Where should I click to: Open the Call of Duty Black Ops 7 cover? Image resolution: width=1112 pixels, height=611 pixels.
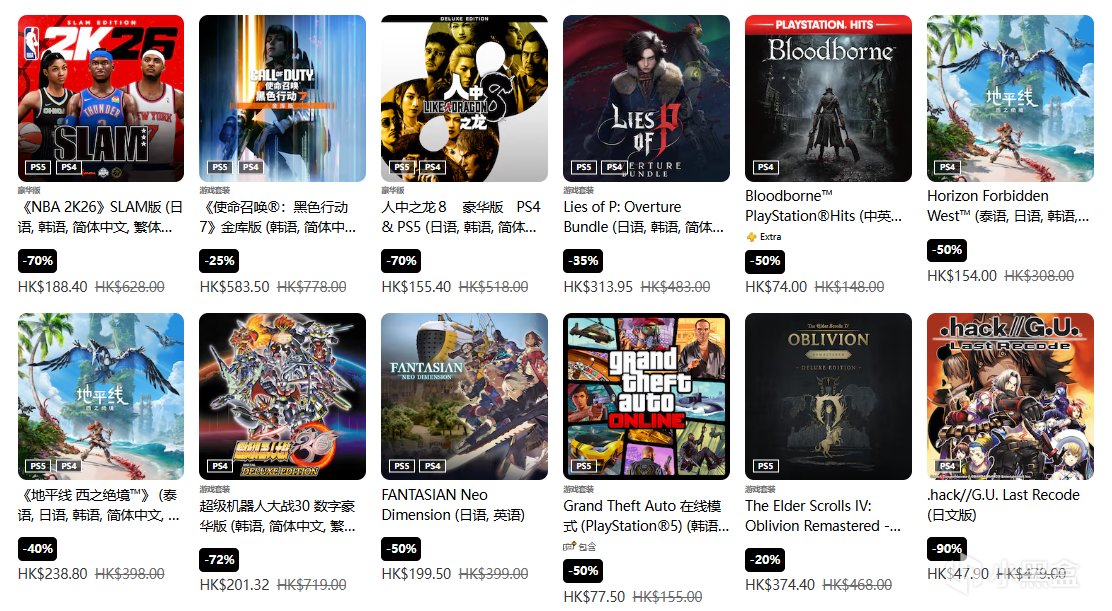pos(282,99)
